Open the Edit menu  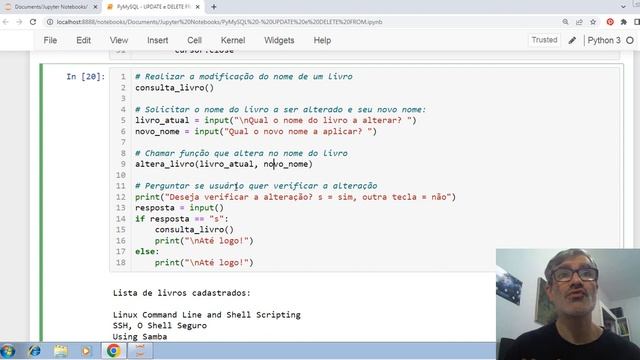coord(83,40)
